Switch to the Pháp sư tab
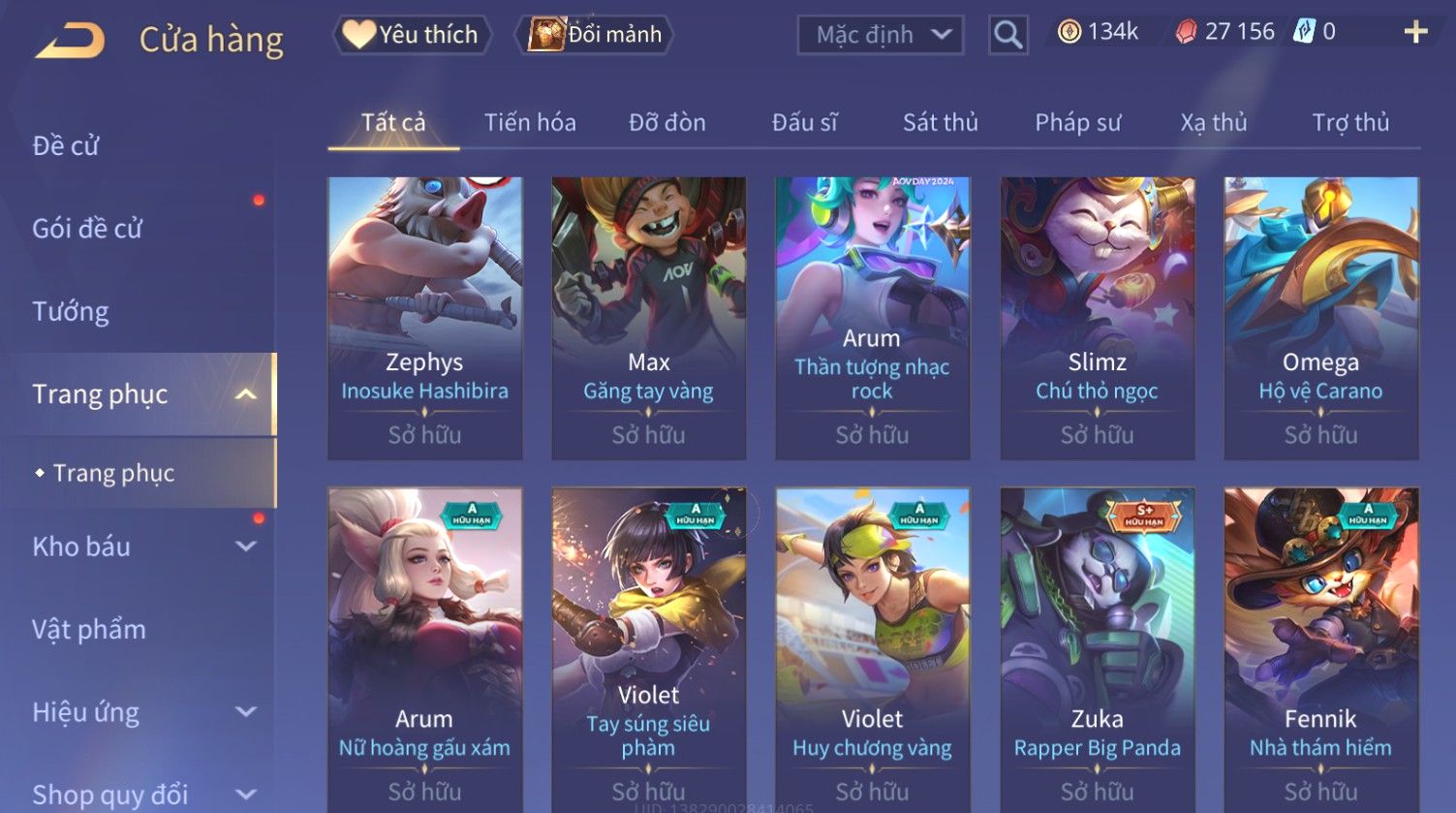Viewport: 1456px width, 813px height. tap(1077, 122)
